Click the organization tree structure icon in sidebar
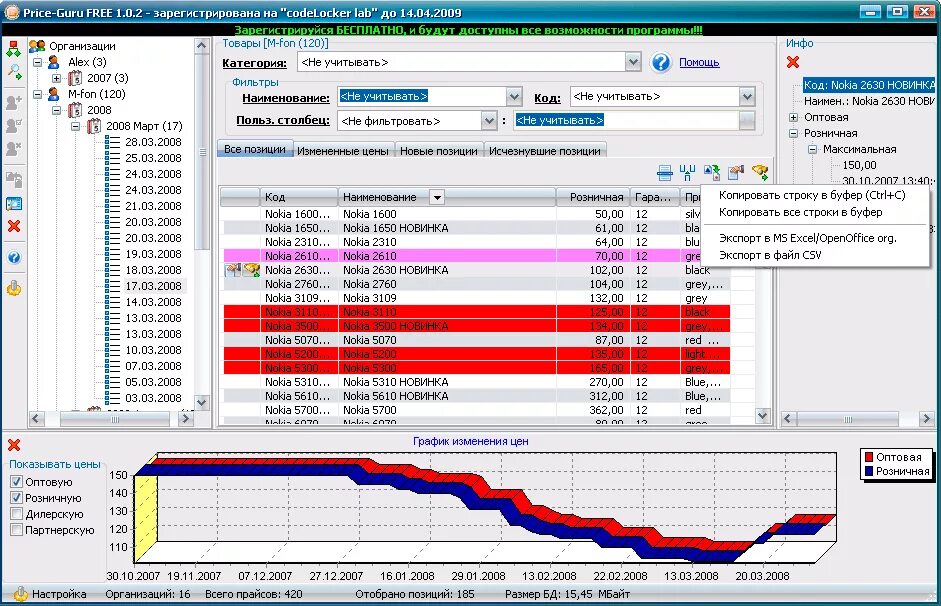Viewport: 941px width, 606px height. click(x=13, y=49)
